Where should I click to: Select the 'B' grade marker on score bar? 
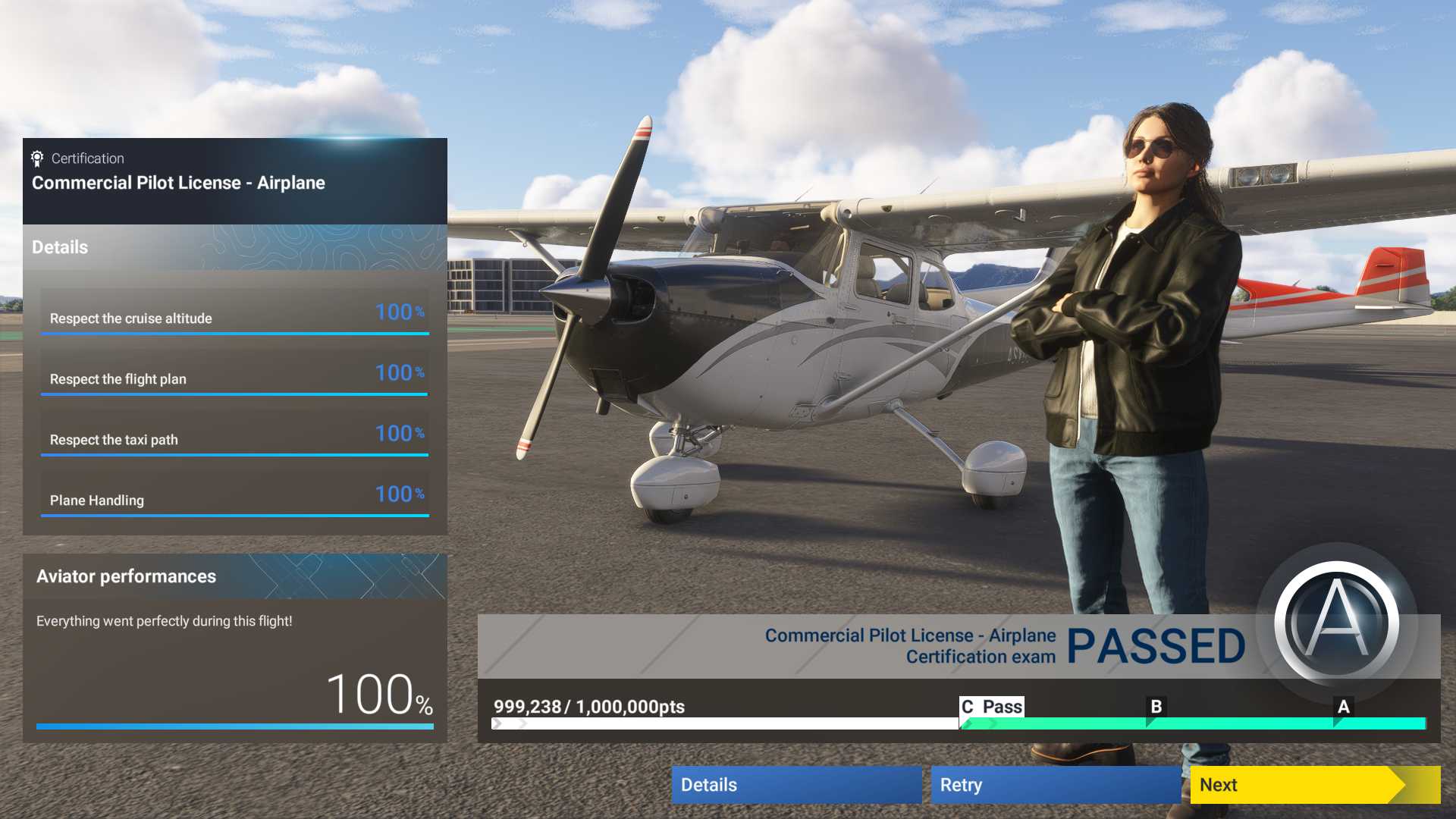point(1154,706)
